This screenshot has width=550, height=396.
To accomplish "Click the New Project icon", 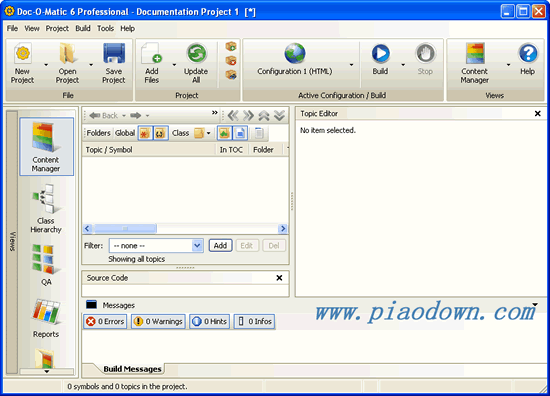I will coord(23,54).
